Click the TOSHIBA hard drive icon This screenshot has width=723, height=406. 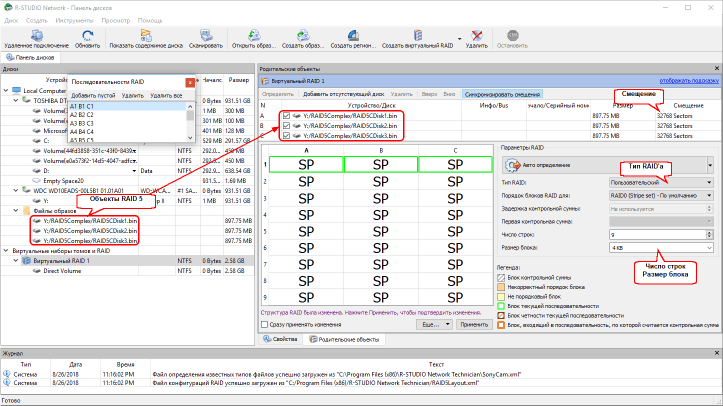(x=27, y=100)
